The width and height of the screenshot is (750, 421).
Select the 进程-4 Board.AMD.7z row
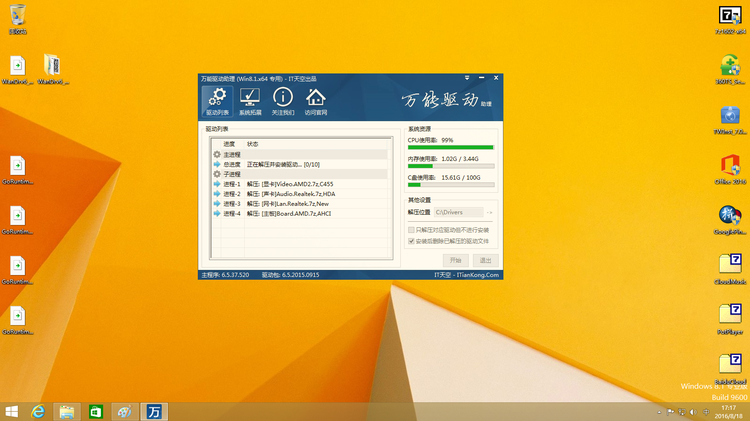coord(300,213)
